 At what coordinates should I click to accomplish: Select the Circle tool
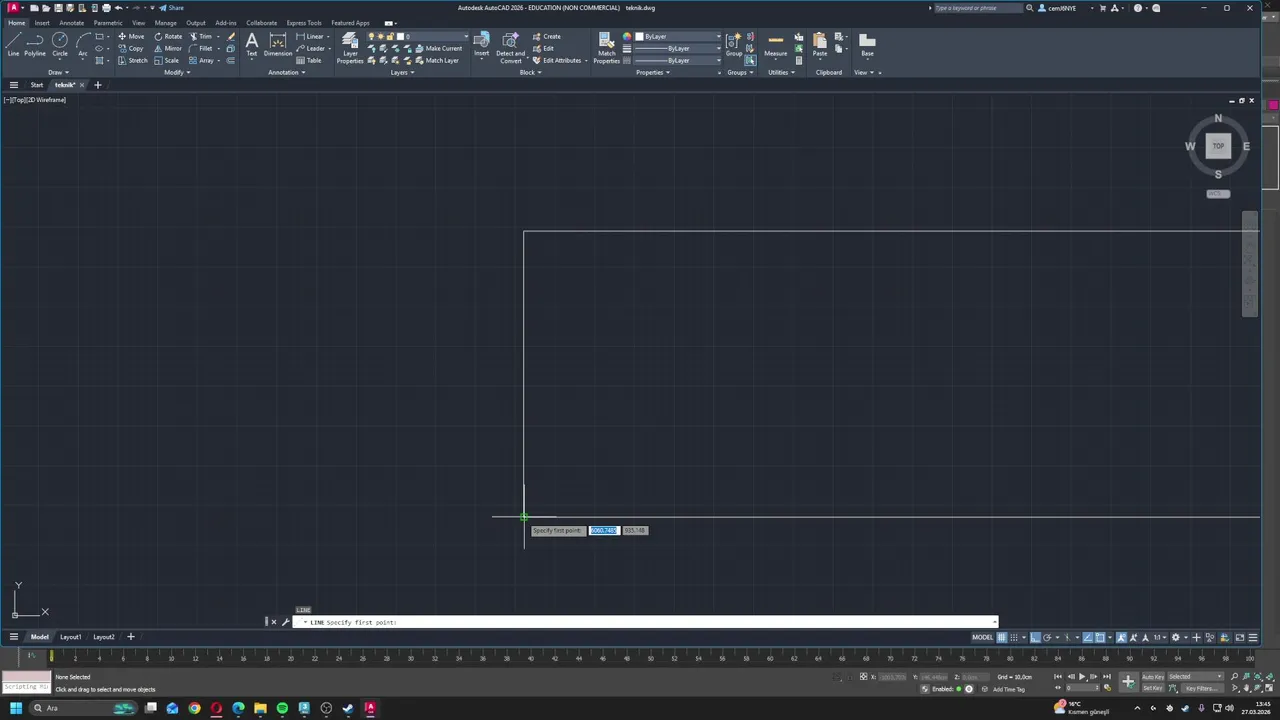click(x=60, y=44)
